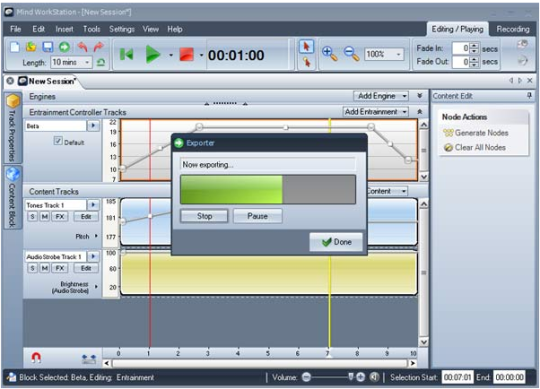Expand the play button options arrow
Image resolution: width=540 pixels, height=389 pixels.
pyautogui.click(x=171, y=55)
